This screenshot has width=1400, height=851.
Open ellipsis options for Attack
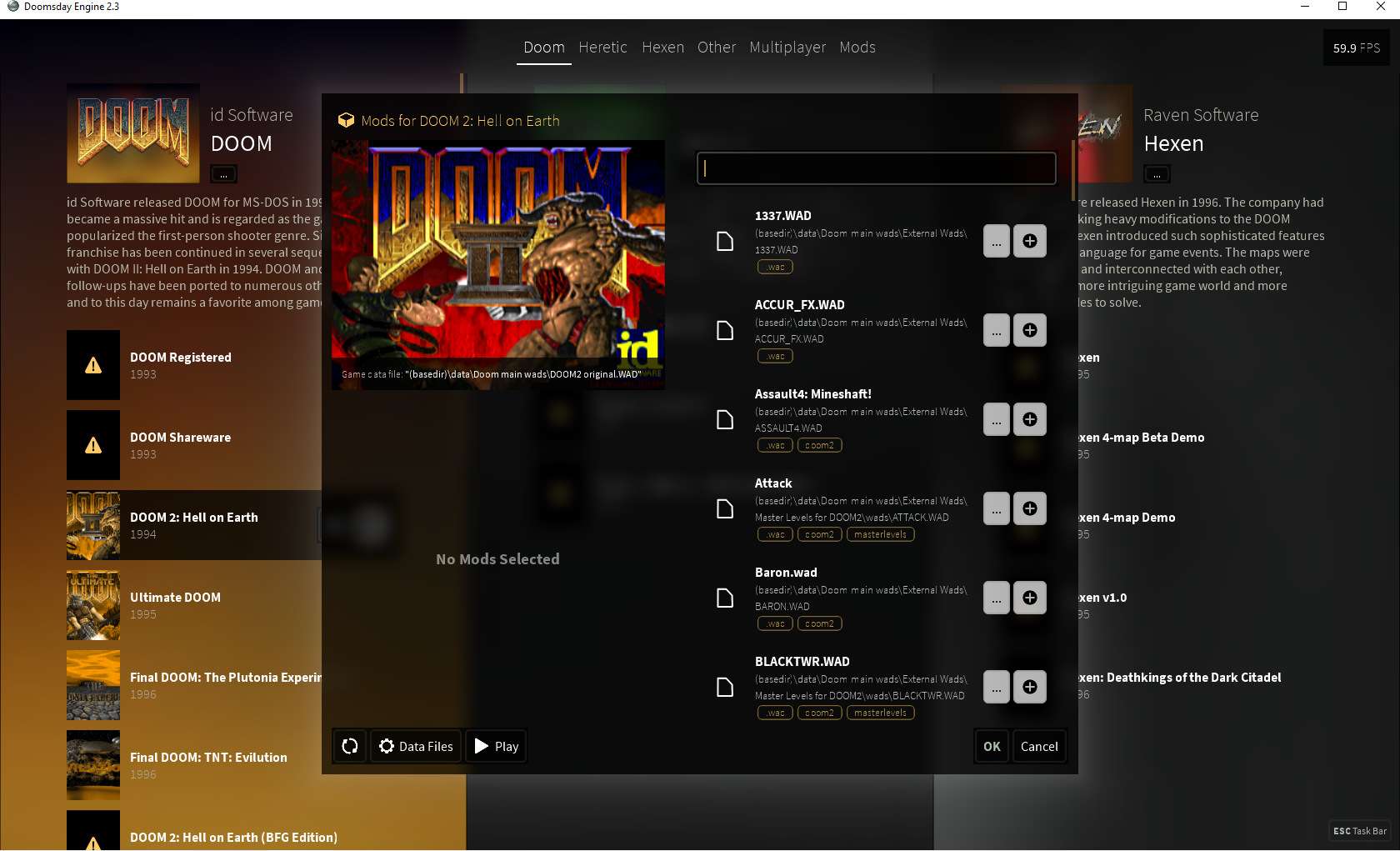pos(997,508)
